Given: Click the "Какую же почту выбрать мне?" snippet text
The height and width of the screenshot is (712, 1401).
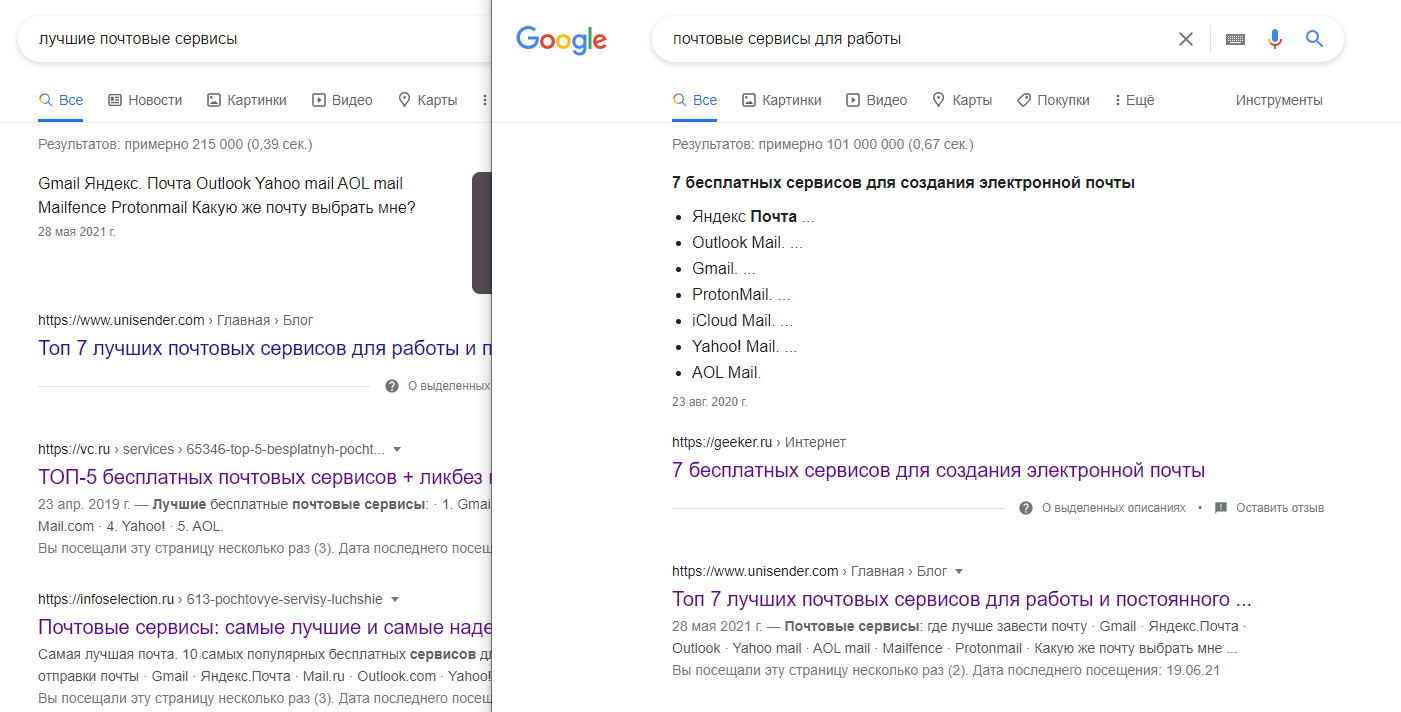Looking at the screenshot, I should pyautogui.click(x=301, y=208).
